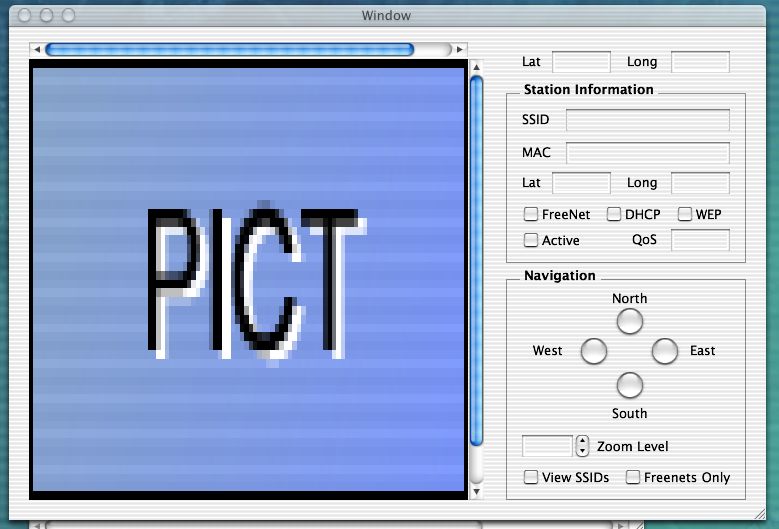Click the horizontal scrollbar right arrow above map
Viewport: 779px width, 529px height.
pyautogui.click(x=460, y=49)
